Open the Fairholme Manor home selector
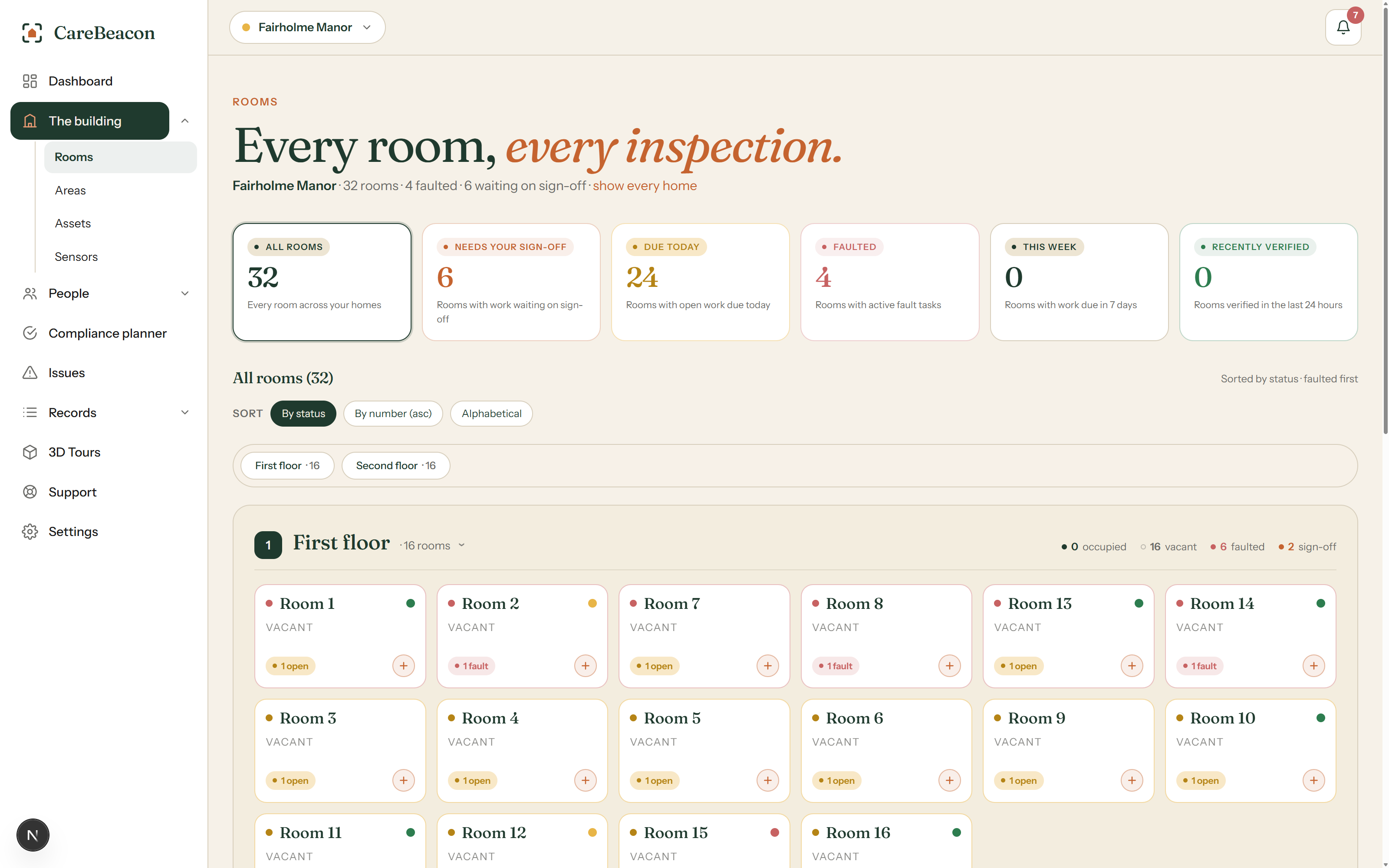The height and width of the screenshot is (868, 1389). [x=307, y=27]
